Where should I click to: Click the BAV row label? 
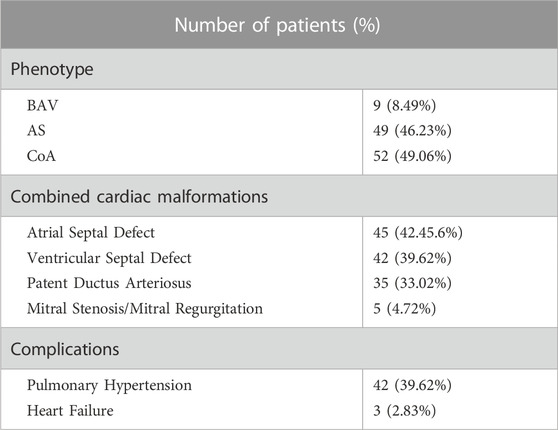[42, 106]
